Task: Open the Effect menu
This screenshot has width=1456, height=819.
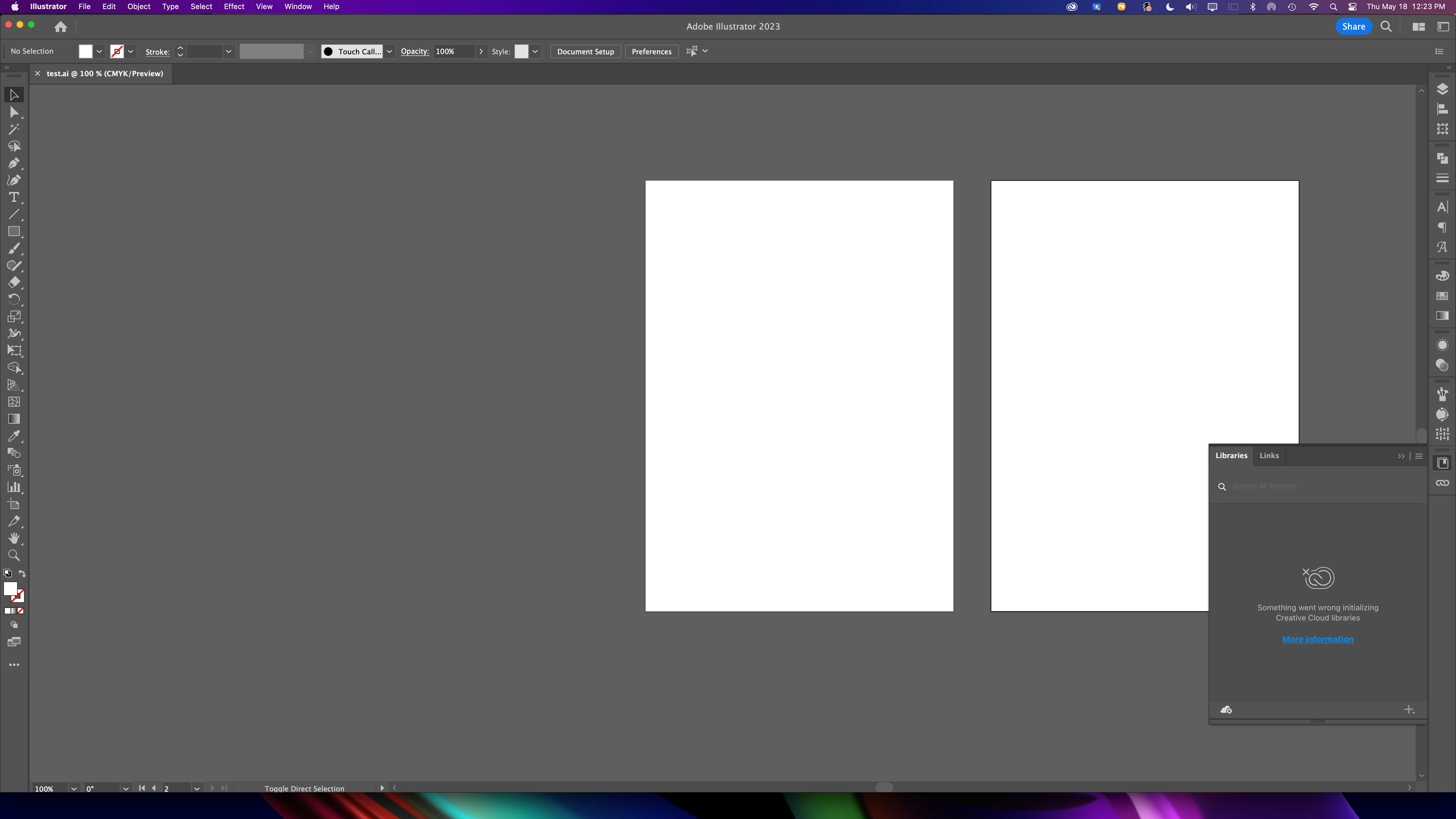Action: (233, 7)
